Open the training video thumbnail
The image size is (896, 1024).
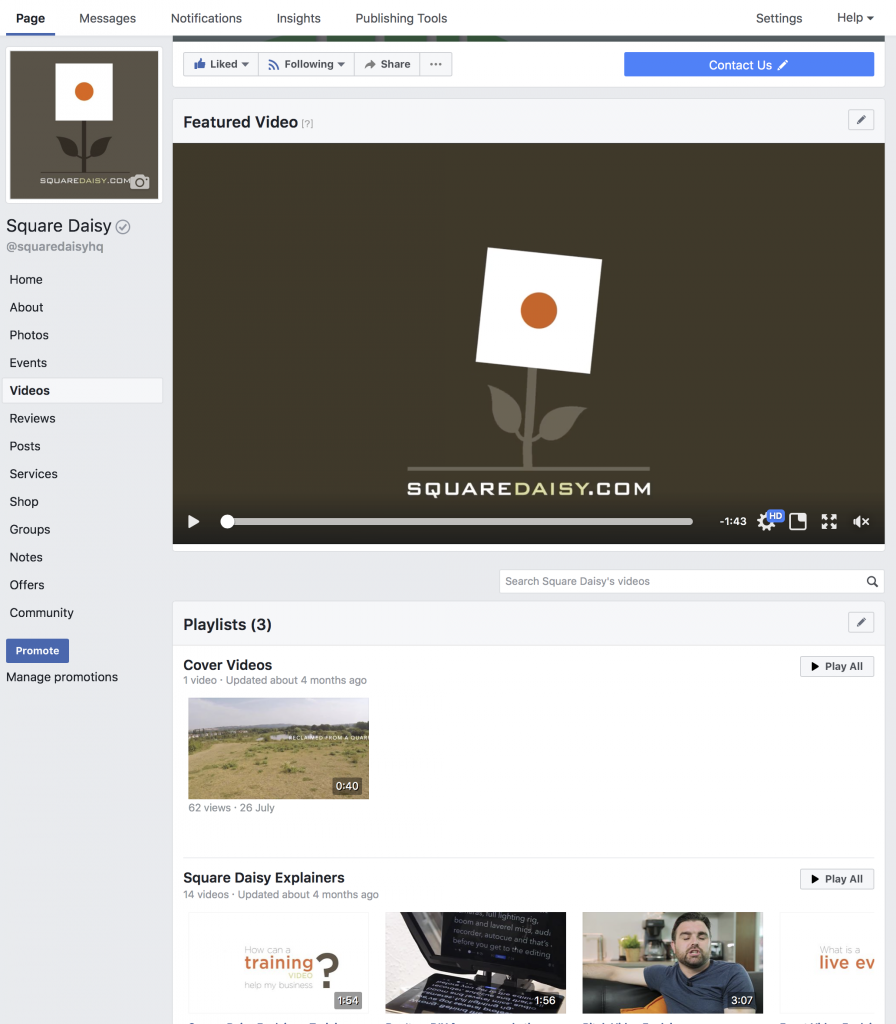[278, 963]
